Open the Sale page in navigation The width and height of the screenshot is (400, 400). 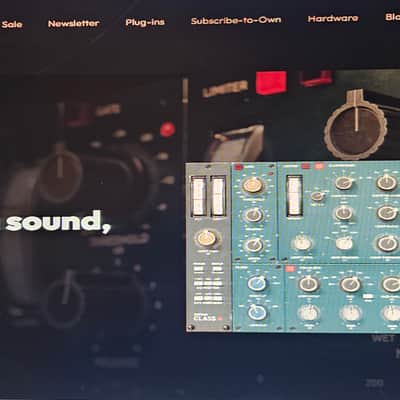(12, 24)
